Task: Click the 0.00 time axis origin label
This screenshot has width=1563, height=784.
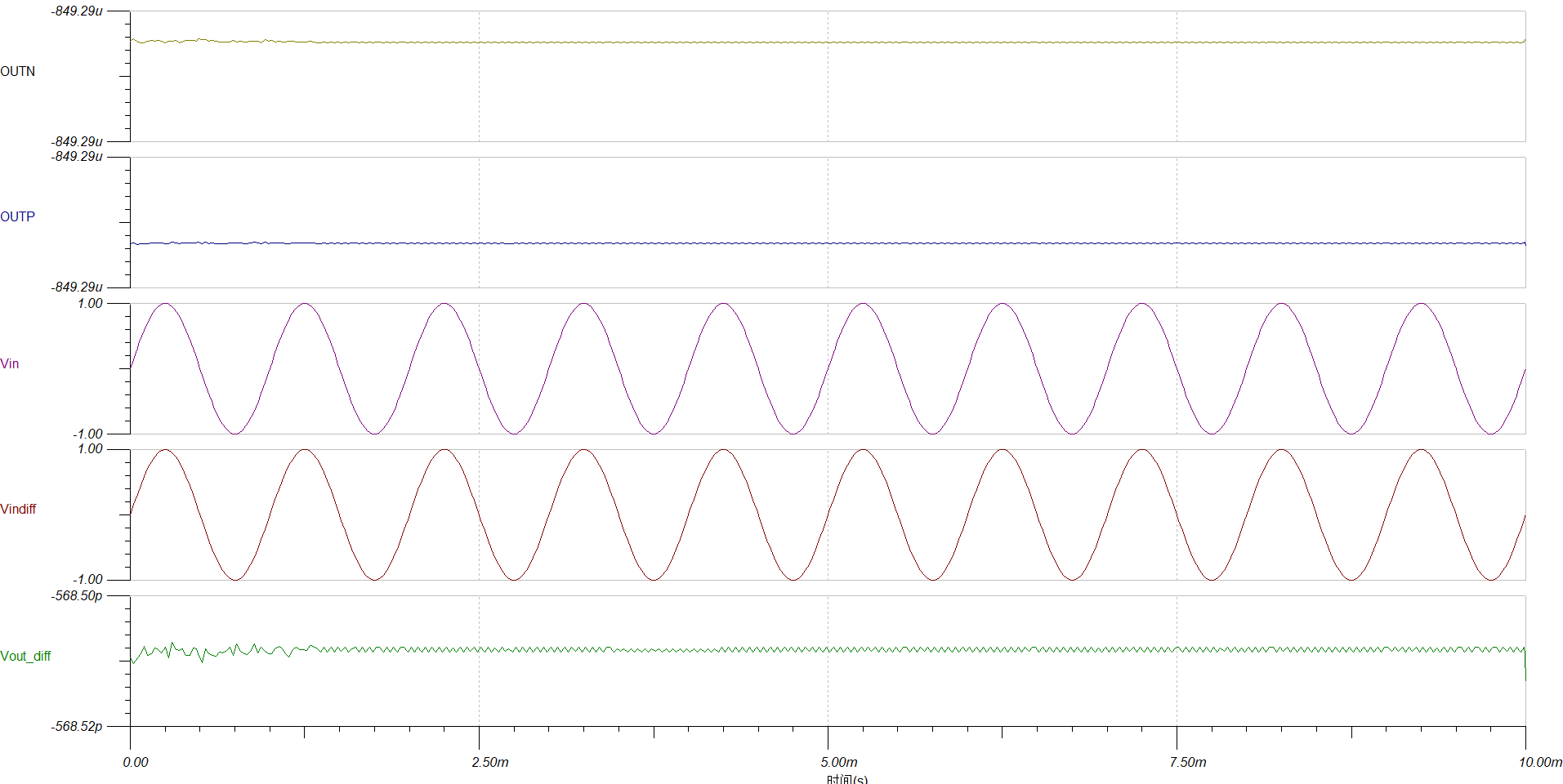Action: (x=136, y=762)
